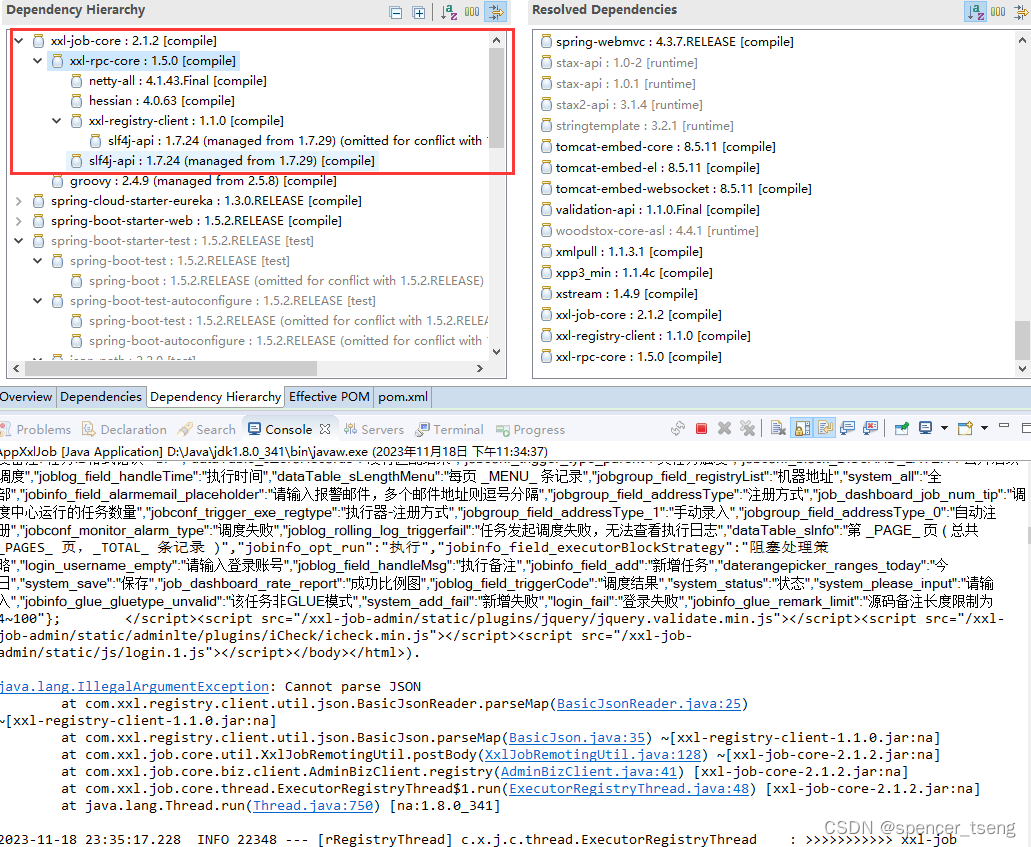Sort Resolved Dependencies alphabetically

click(x=975, y=11)
